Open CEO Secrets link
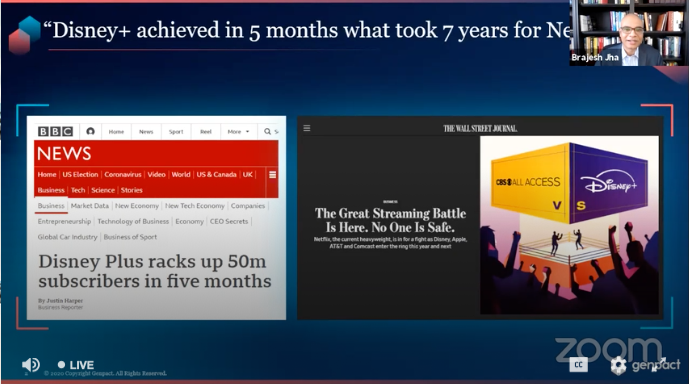Screen dimensions: 689x384 pyautogui.click(x=229, y=221)
